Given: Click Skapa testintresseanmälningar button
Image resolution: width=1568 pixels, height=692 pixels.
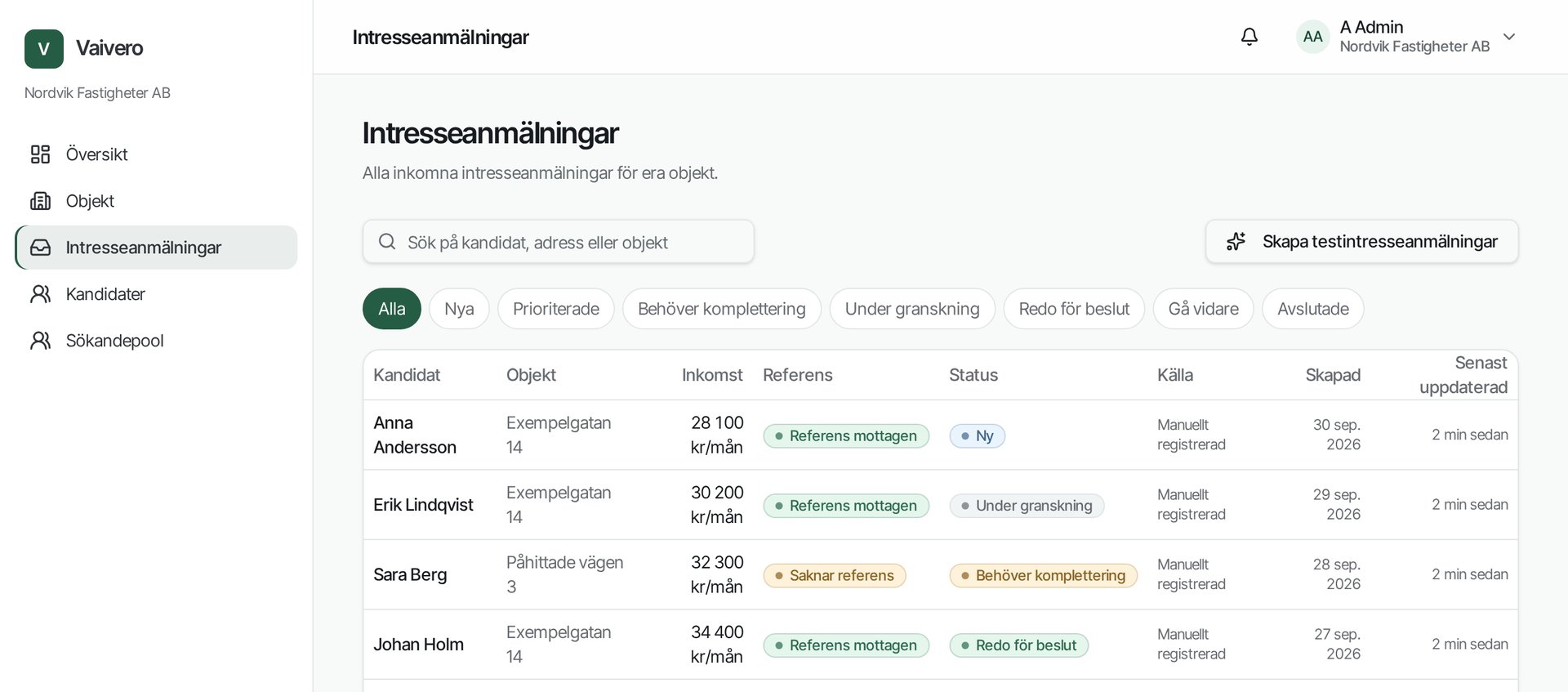Looking at the screenshot, I should click(x=1362, y=242).
